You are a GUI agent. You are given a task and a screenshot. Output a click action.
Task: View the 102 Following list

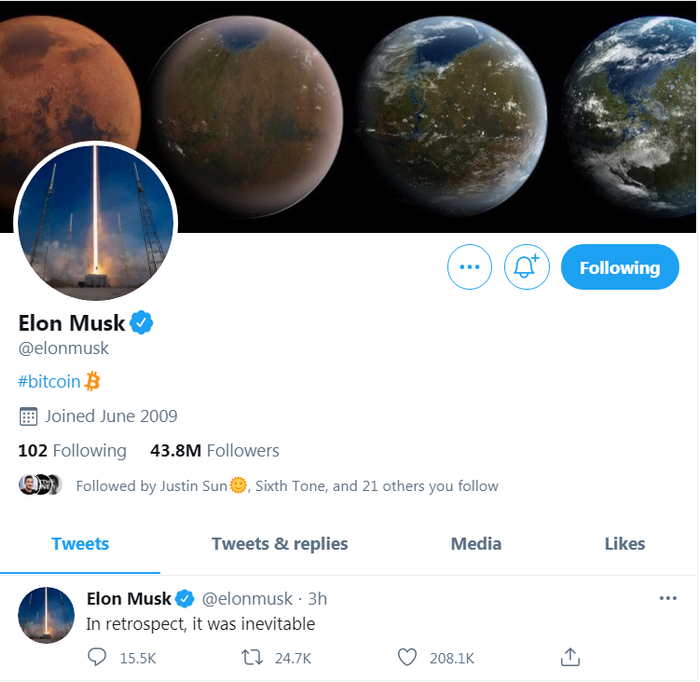click(x=72, y=450)
